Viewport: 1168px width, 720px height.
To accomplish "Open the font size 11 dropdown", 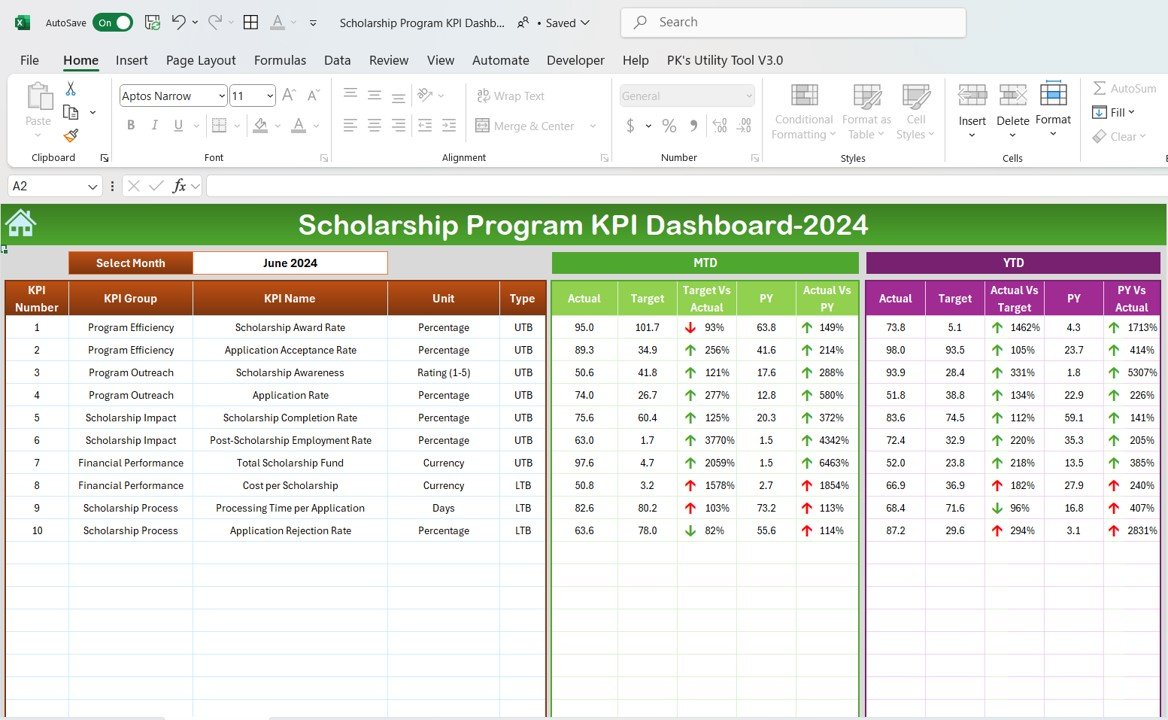I will [269, 96].
